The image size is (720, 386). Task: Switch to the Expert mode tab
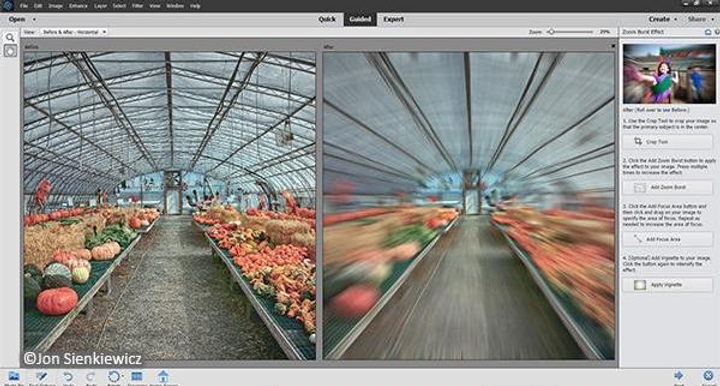coord(394,19)
